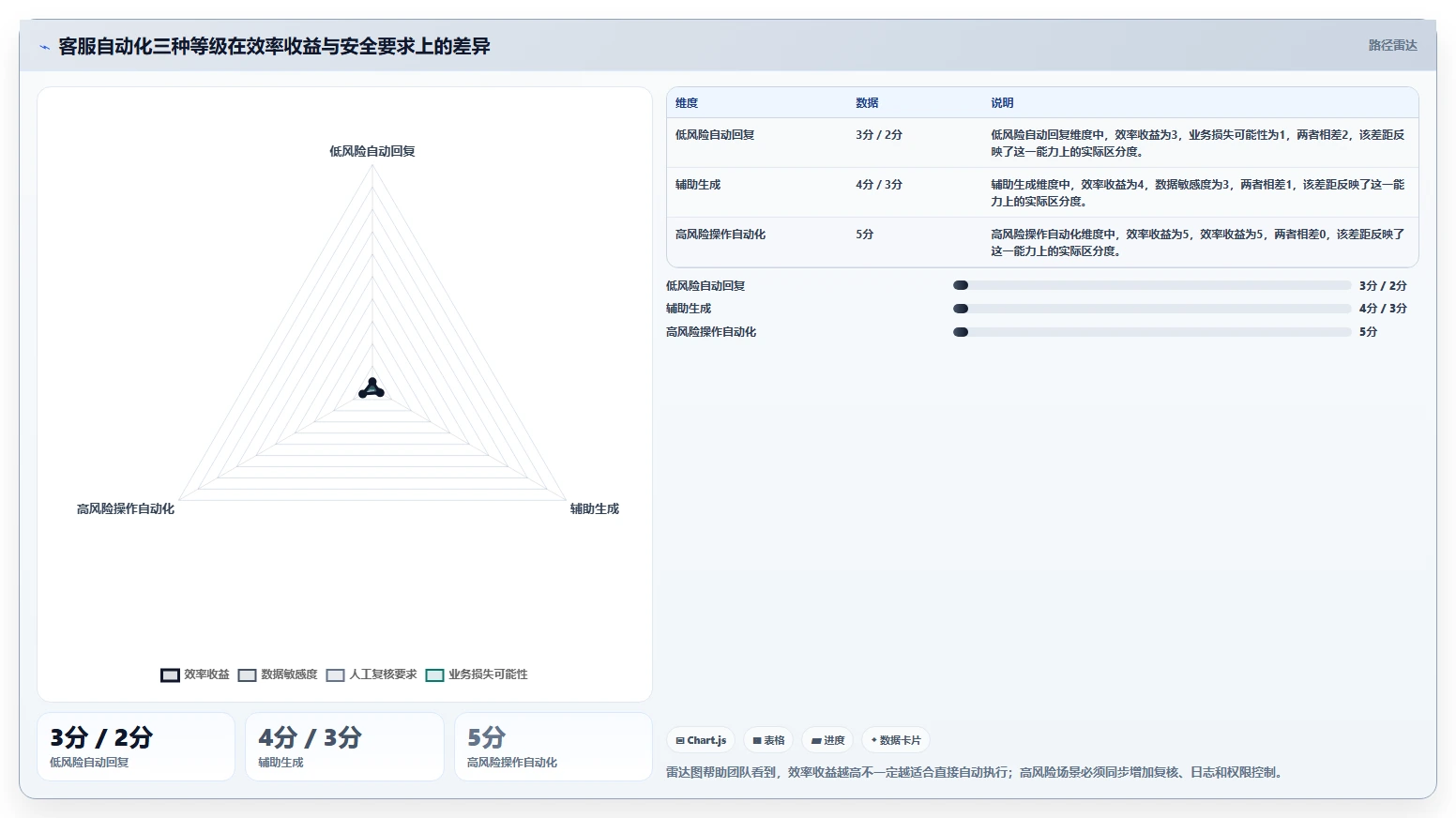Click the title icon beside 客服自动化 heading
The image size is (1456, 818).
[x=44, y=47]
